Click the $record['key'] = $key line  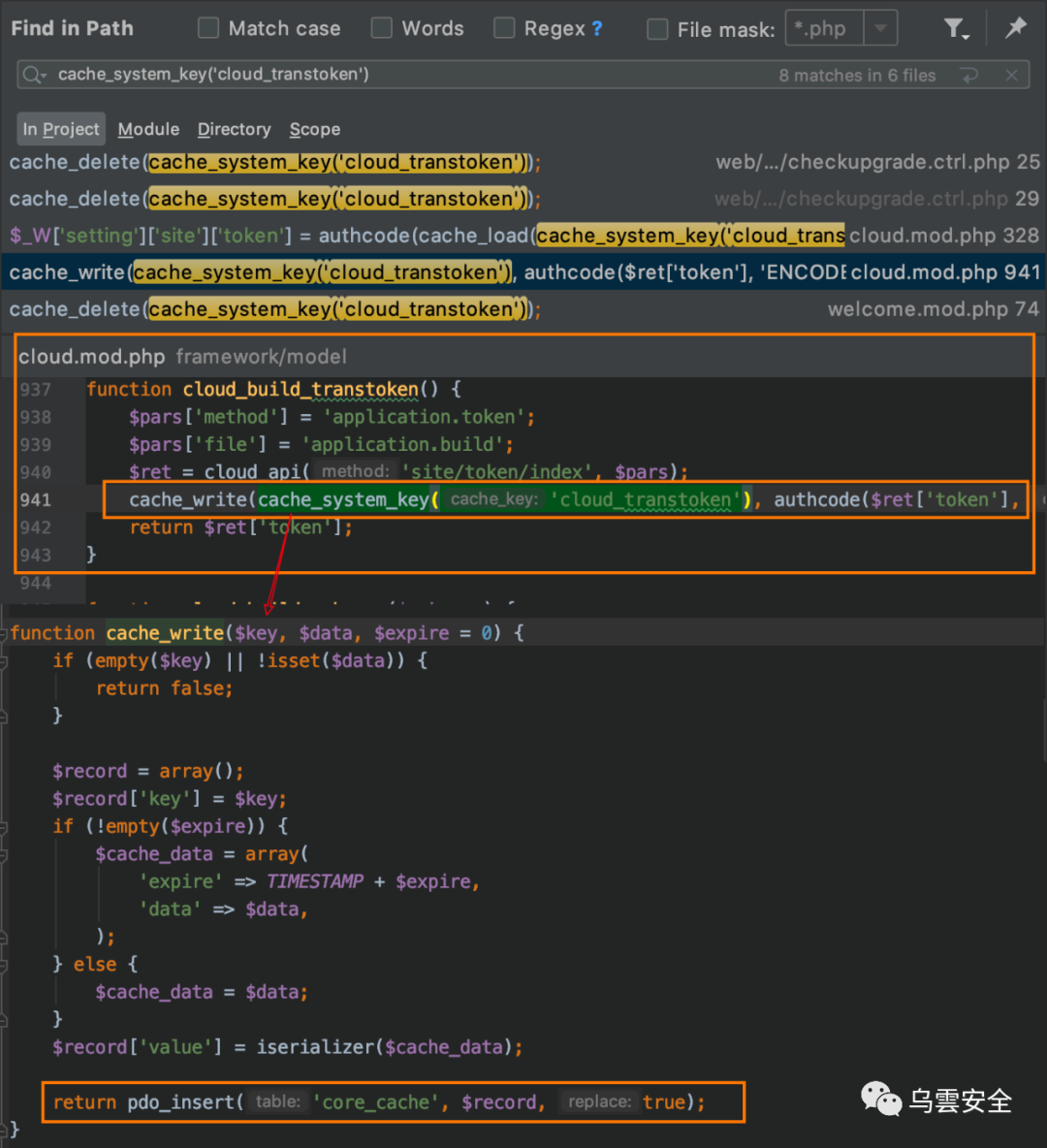[x=169, y=799]
